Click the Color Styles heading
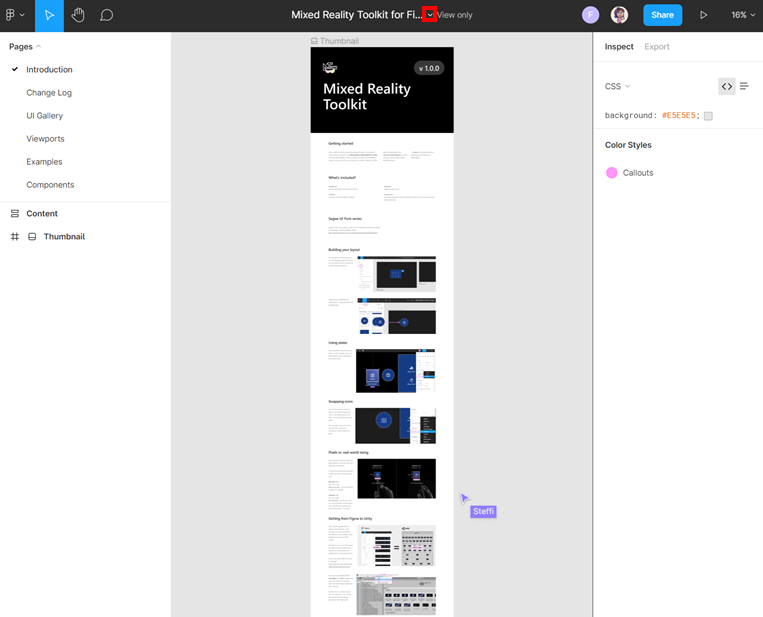 click(x=628, y=145)
